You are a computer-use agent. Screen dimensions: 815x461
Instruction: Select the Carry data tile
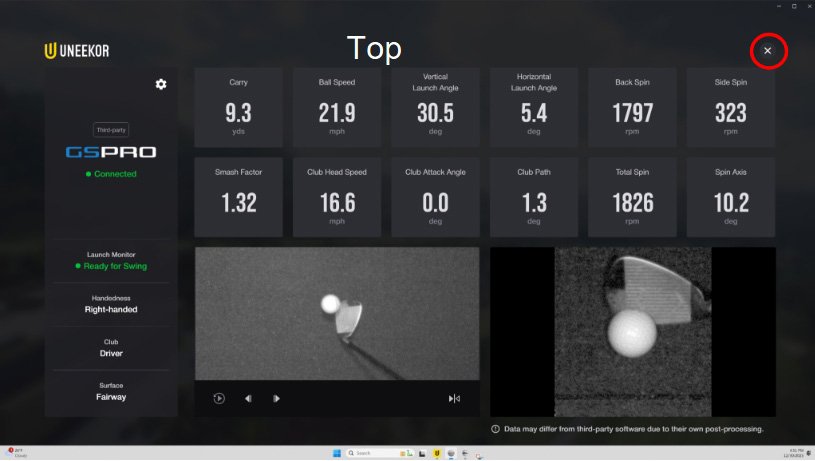pyautogui.click(x=238, y=108)
